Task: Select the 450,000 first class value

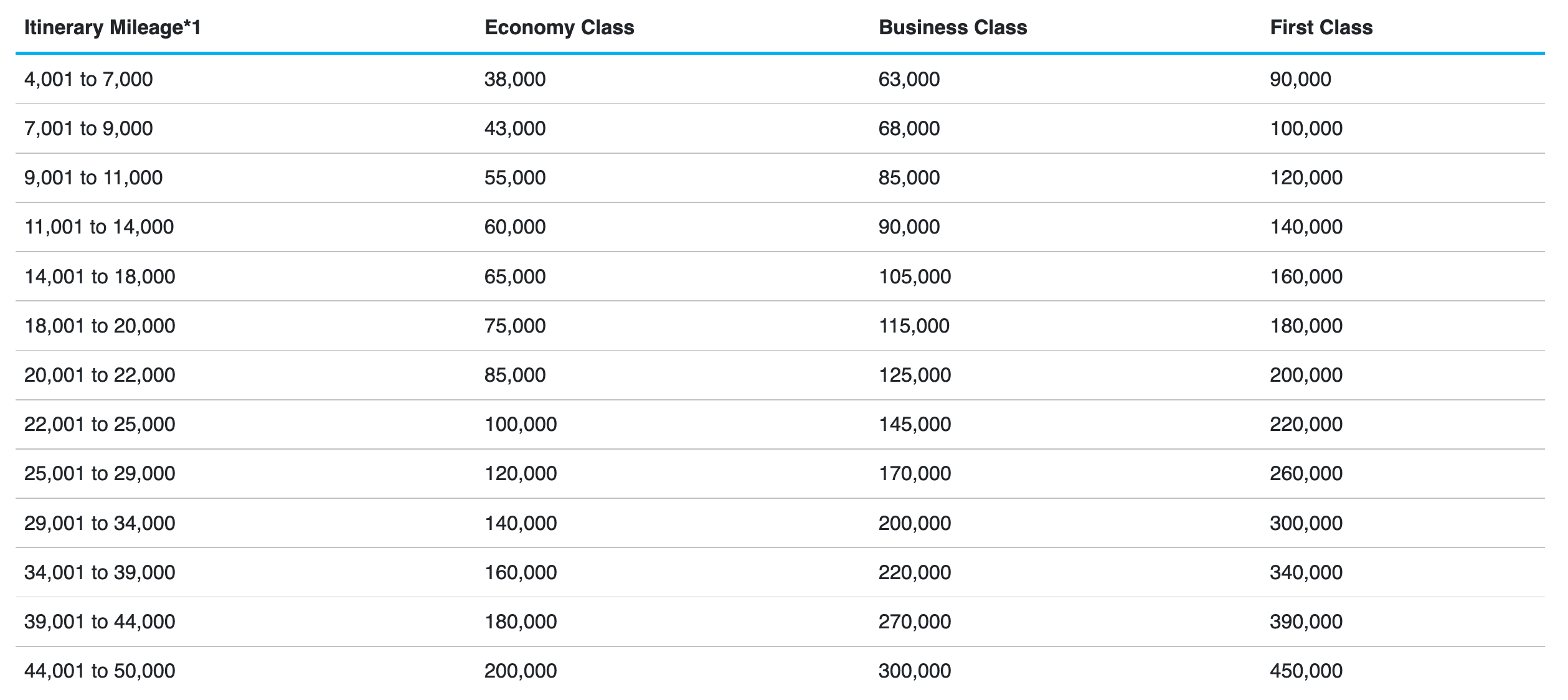Action: pos(1306,671)
